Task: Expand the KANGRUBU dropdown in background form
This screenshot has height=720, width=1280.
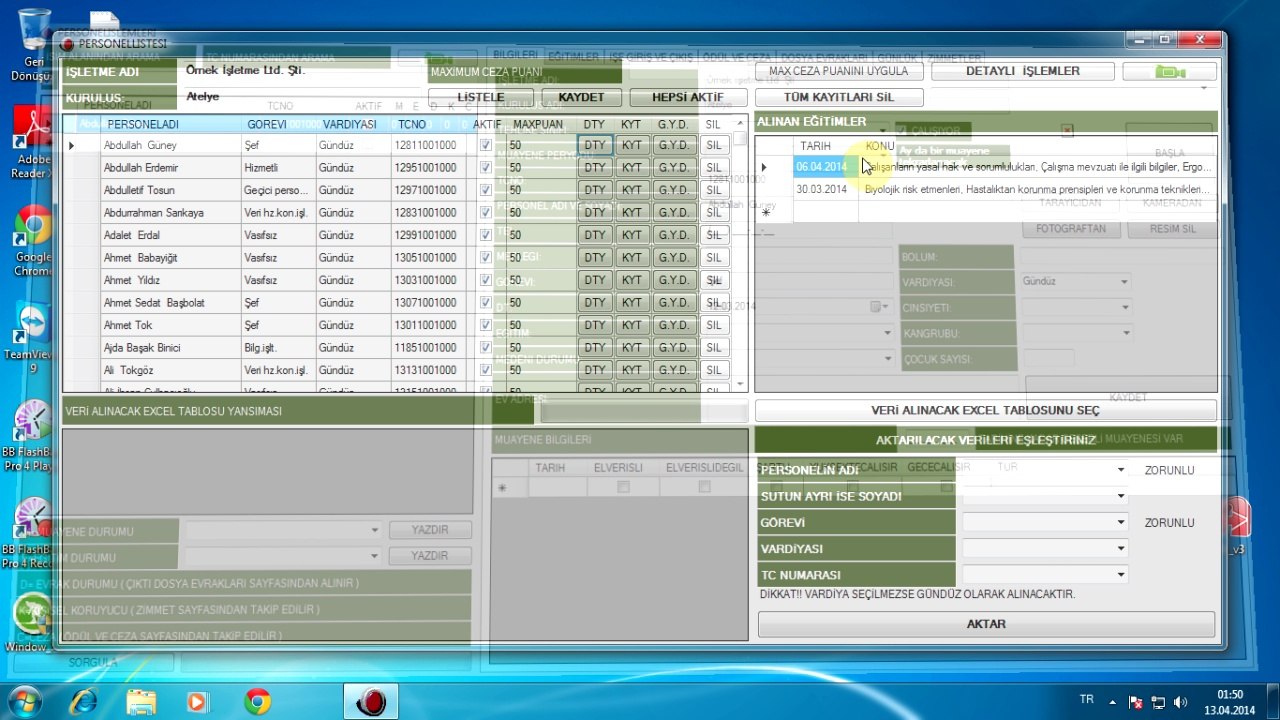Action: pyautogui.click(x=1125, y=333)
